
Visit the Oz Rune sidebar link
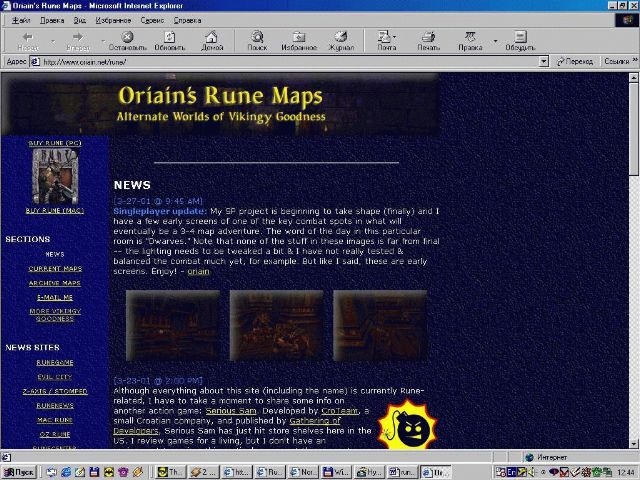pos(55,434)
